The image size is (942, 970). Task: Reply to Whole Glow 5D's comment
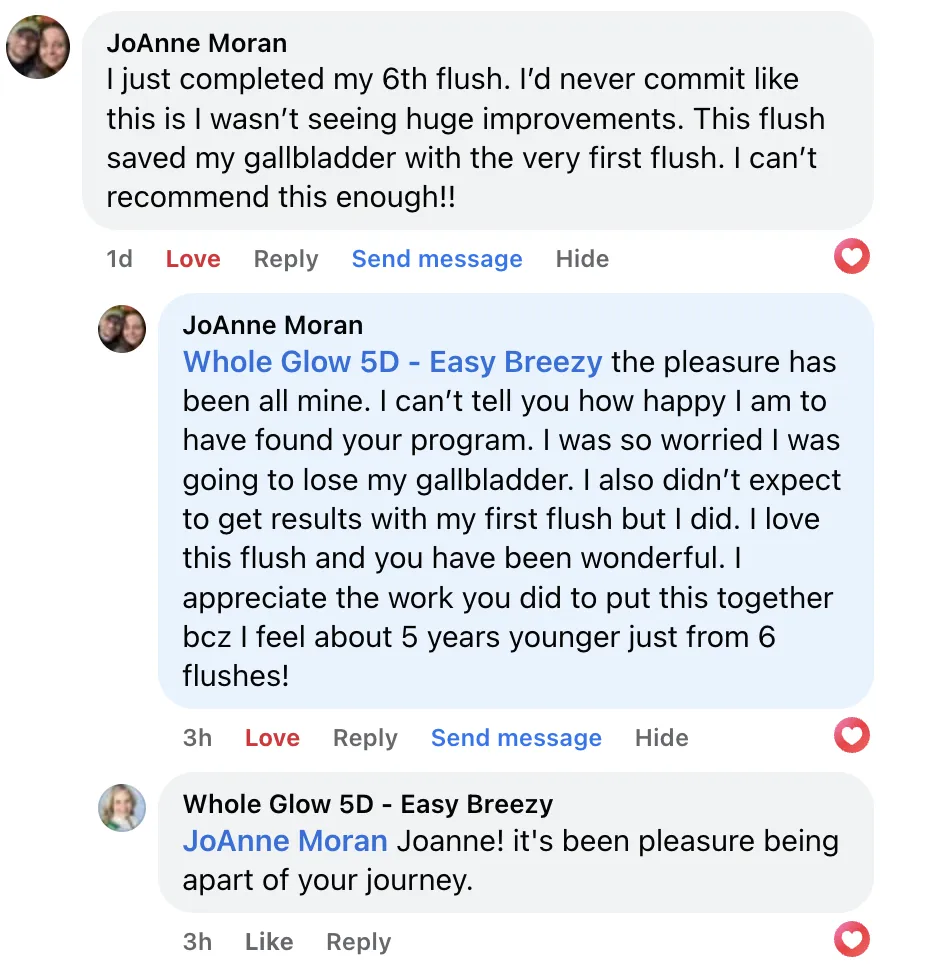pos(358,942)
